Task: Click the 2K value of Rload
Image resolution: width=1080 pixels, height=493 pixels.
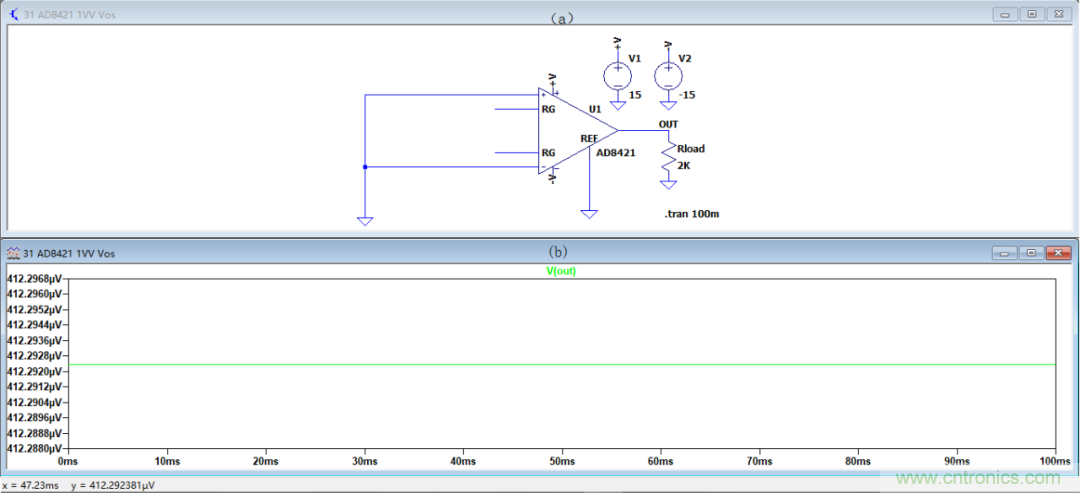Action: point(686,164)
